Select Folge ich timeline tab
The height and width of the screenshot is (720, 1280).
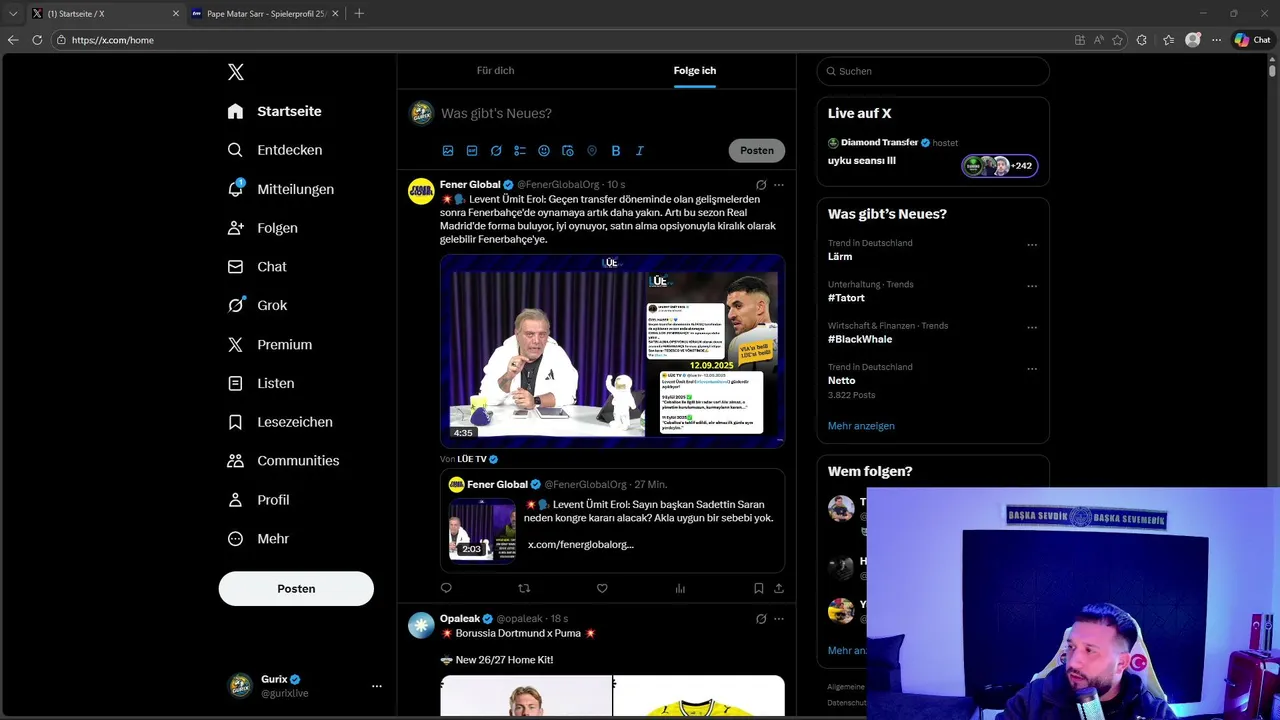pos(695,71)
